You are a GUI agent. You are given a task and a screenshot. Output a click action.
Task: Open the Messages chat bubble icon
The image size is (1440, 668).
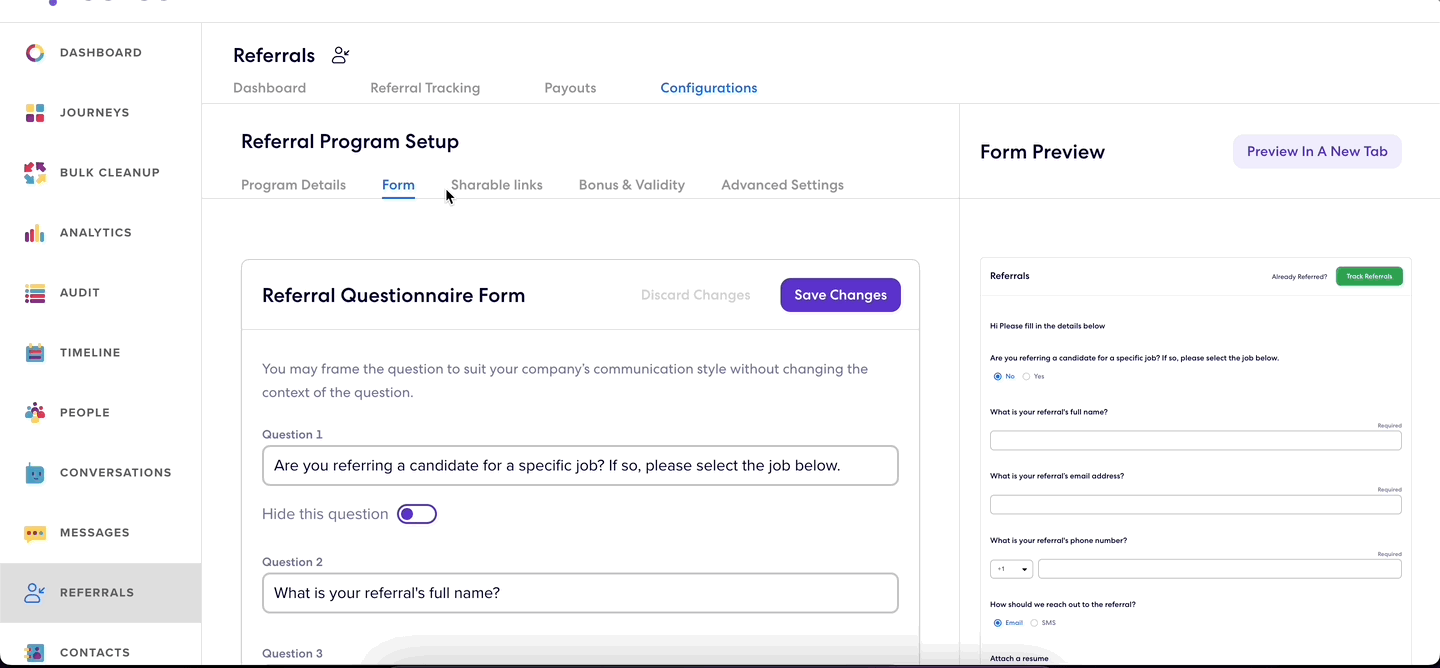35,533
